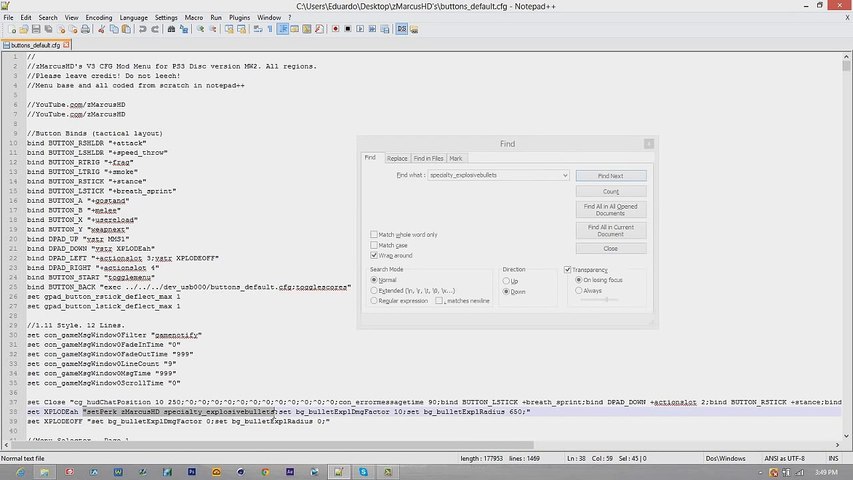Enable Match whole word only checkbox

(374, 234)
